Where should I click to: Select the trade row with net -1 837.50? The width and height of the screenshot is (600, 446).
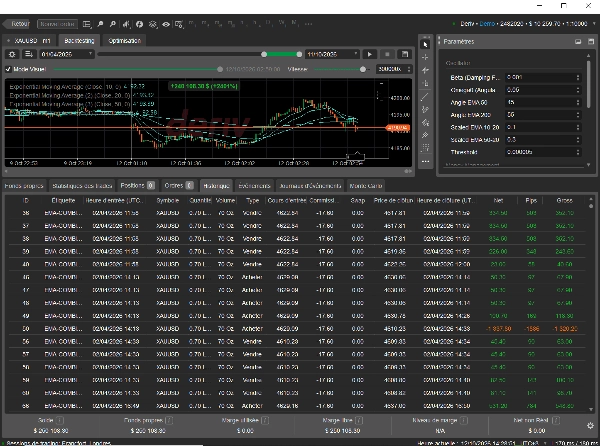click(295, 329)
